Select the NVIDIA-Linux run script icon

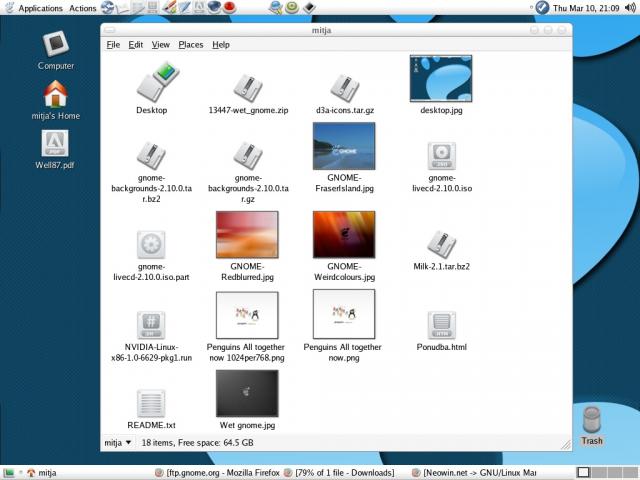click(x=151, y=325)
